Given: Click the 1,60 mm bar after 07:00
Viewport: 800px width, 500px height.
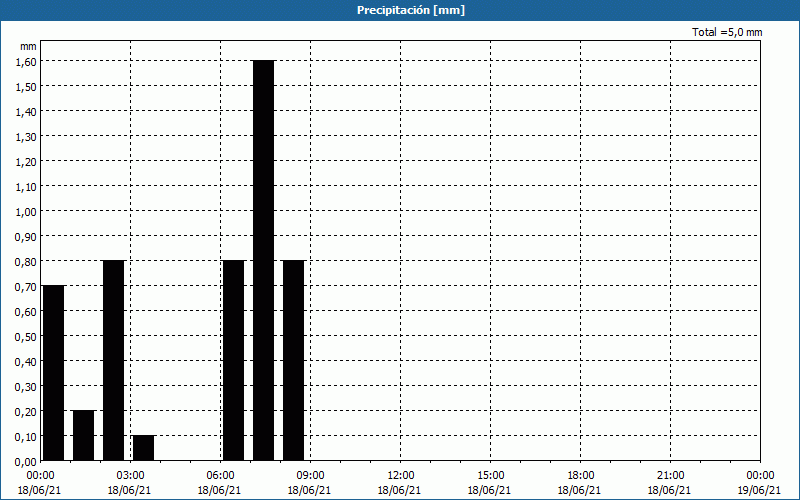Looking at the screenshot, I should click(x=263, y=260).
